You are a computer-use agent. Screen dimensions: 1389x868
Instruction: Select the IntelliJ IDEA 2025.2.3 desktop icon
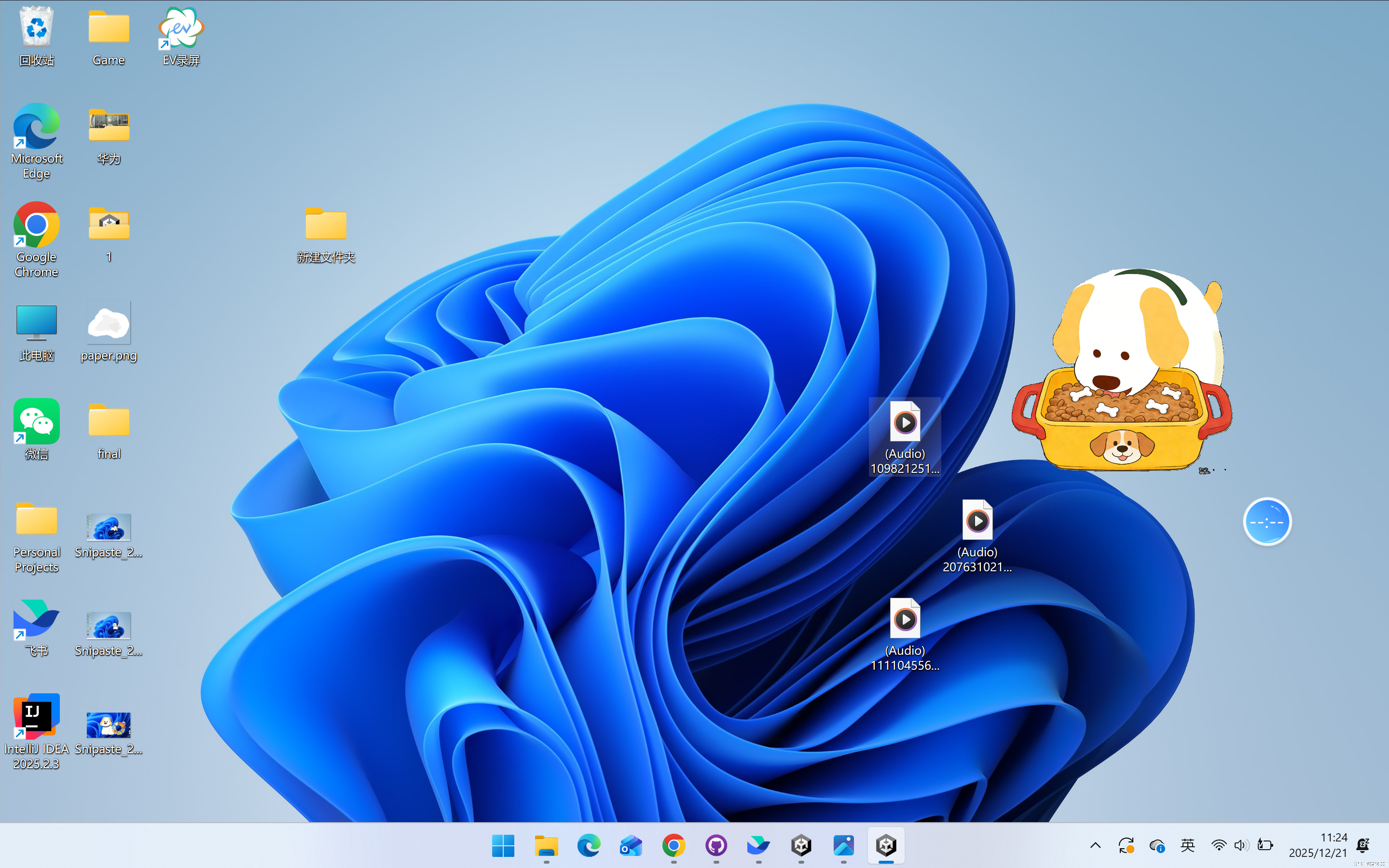(x=36, y=730)
